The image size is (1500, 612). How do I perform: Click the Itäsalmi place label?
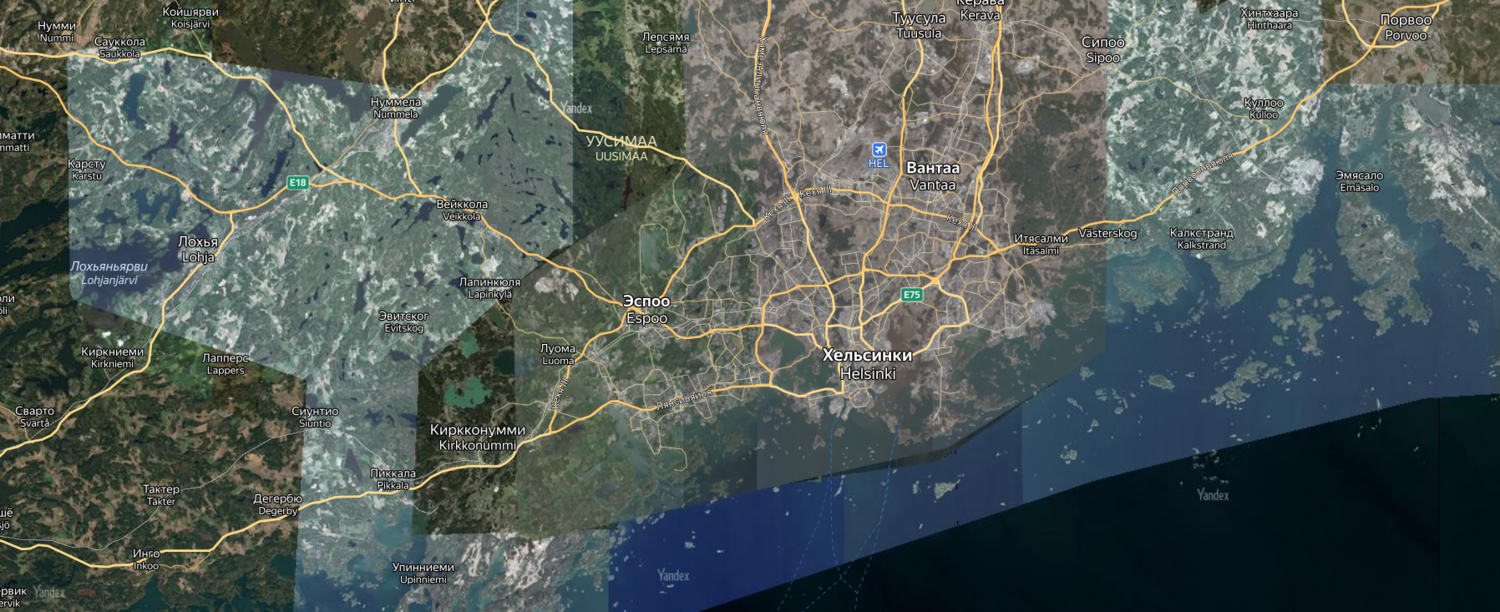pos(1041,244)
